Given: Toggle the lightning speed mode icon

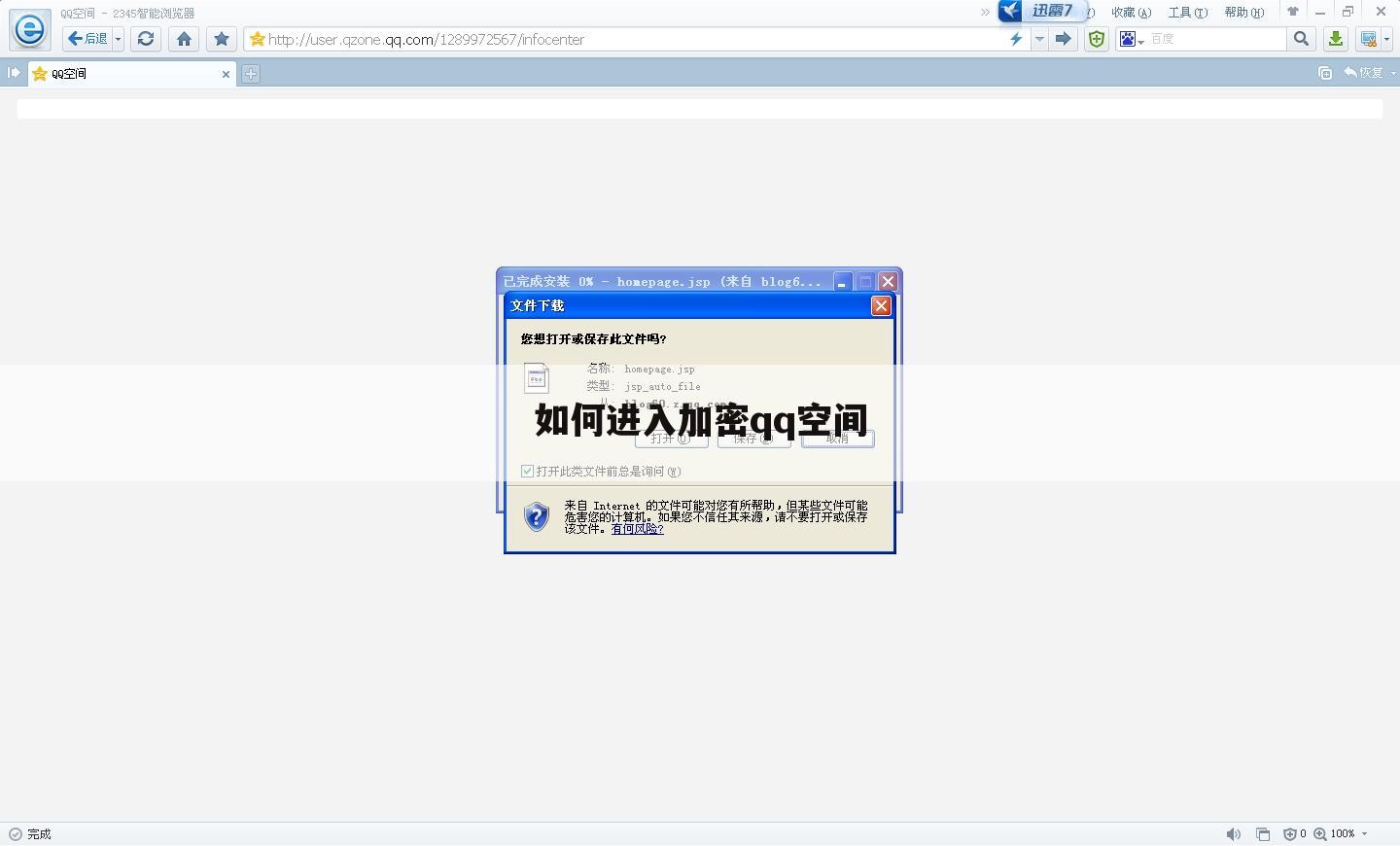Looking at the screenshot, I should tap(1016, 39).
